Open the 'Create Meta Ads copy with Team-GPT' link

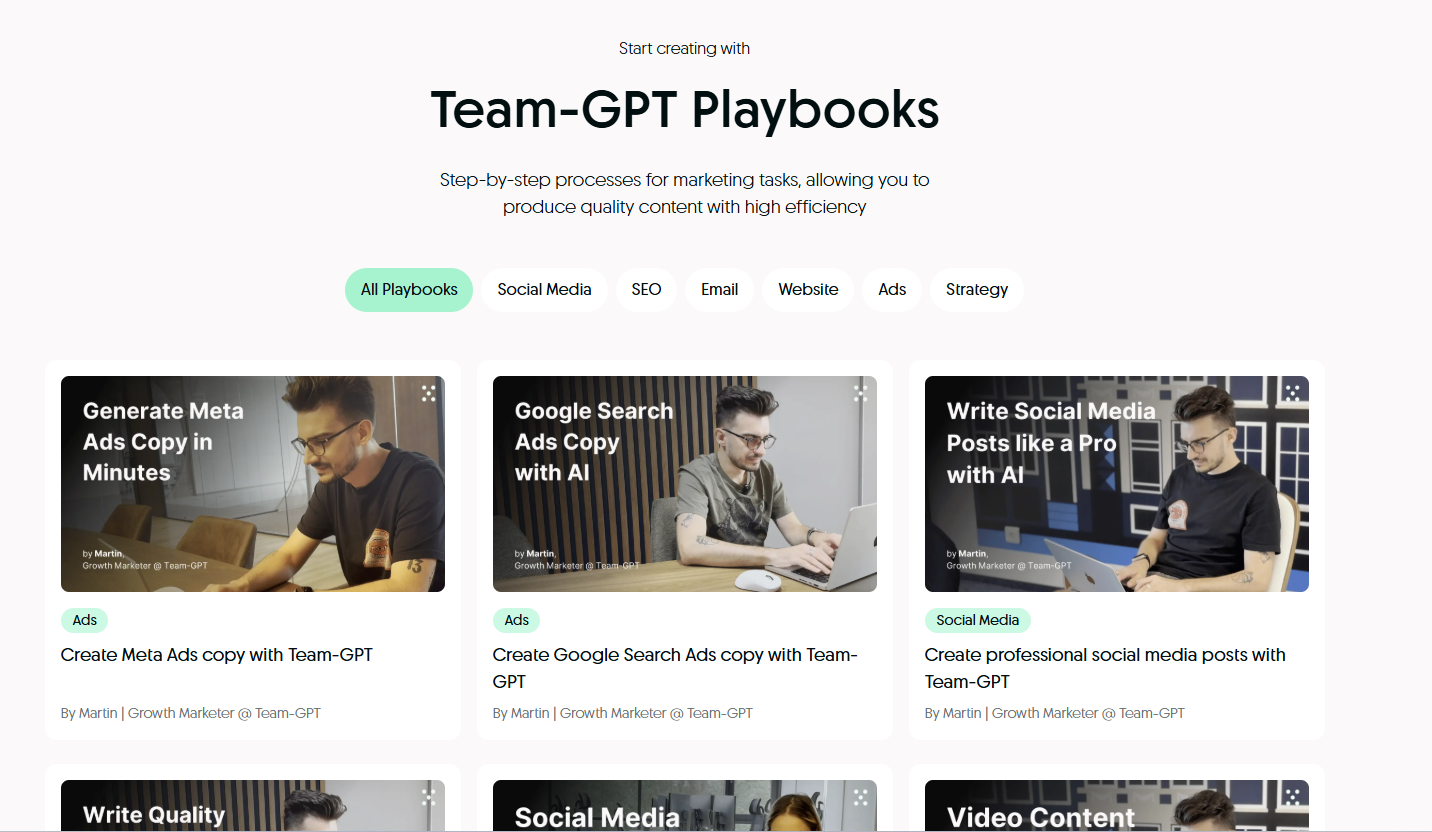[x=217, y=655]
